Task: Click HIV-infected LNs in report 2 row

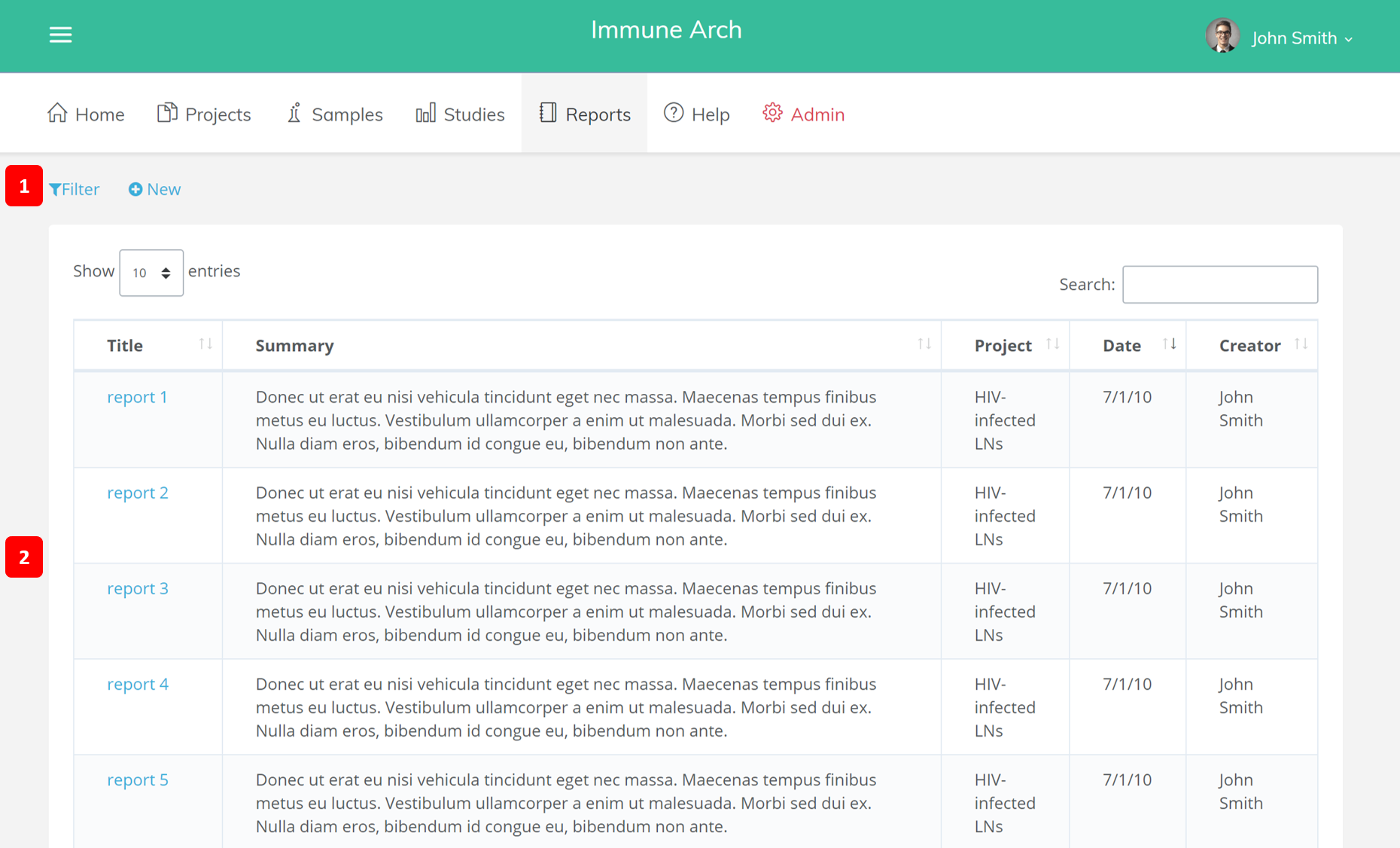Action: [1005, 516]
